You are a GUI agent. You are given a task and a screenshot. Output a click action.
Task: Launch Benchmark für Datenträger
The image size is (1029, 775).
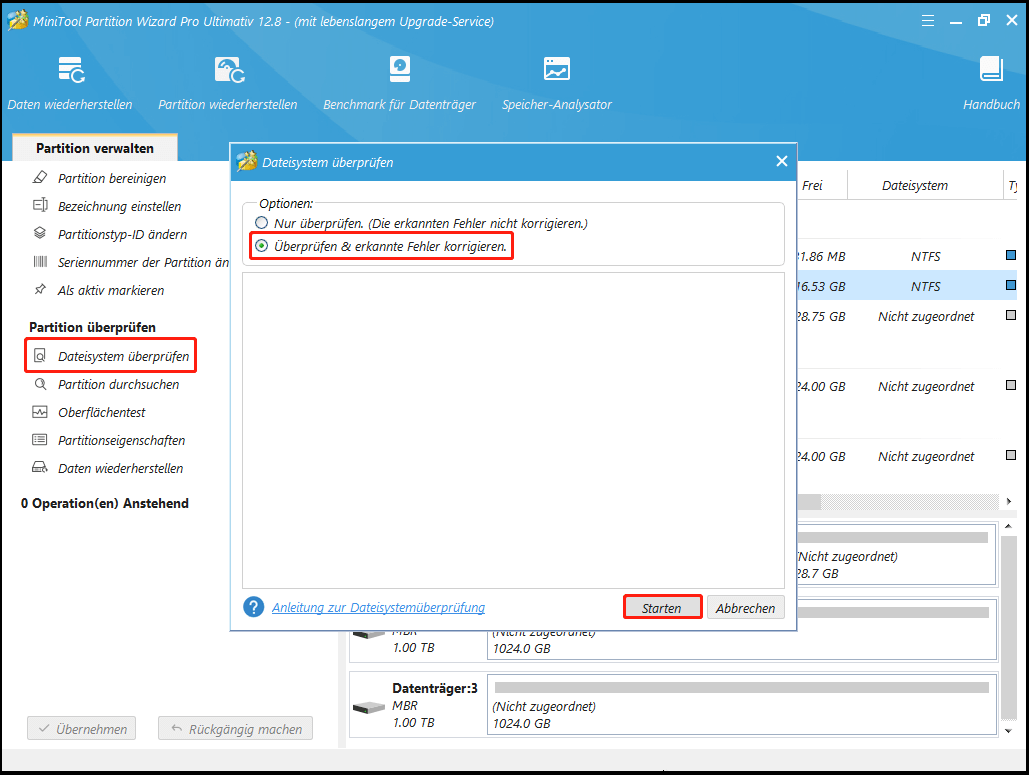coord(400,70)
